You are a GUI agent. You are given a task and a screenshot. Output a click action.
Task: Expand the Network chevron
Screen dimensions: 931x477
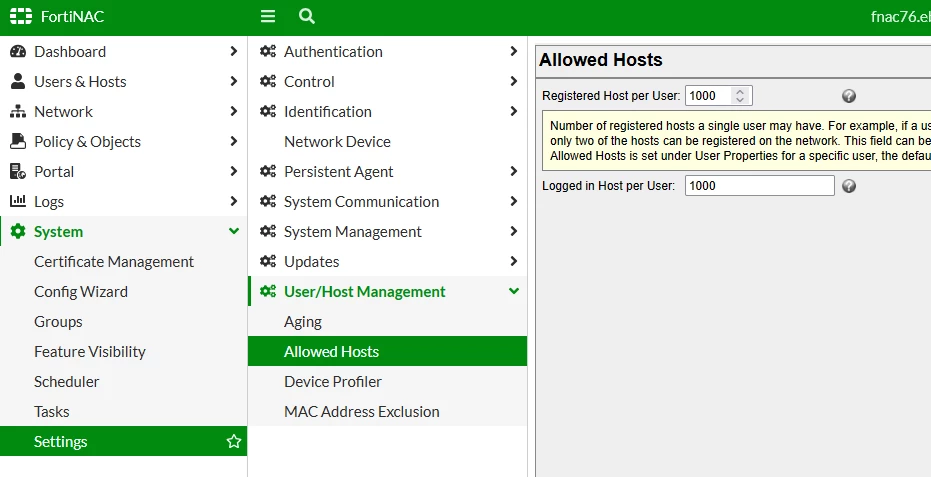pyautogui.click(x=233, y=112)
